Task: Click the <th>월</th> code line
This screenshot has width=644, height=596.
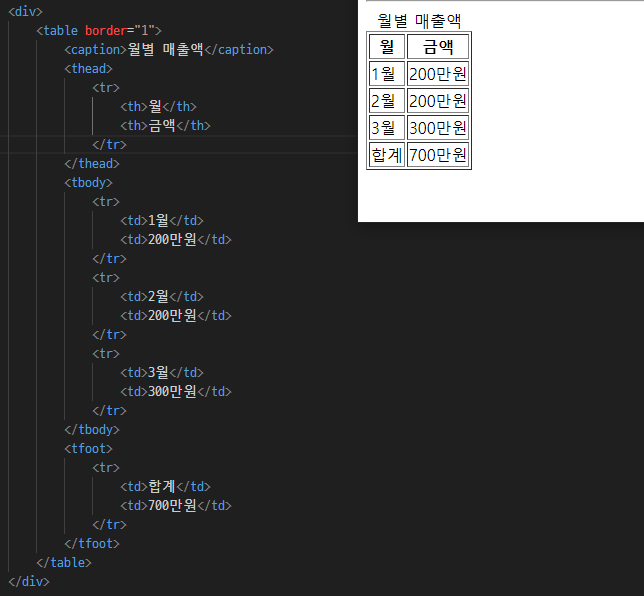Action: pos(159,106)
